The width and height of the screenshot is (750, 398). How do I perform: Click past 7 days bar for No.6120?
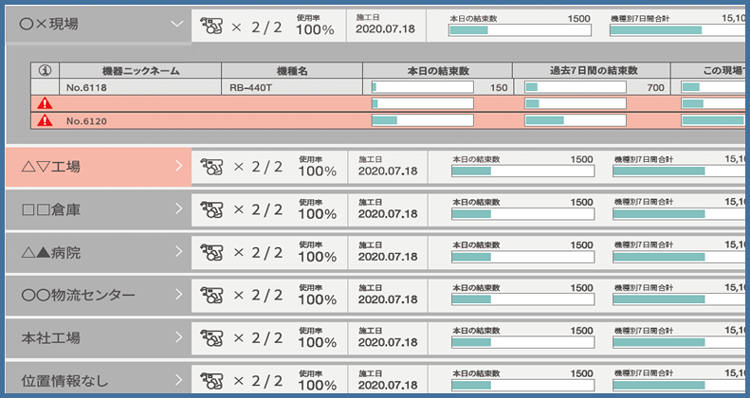(x=575, y=120)
